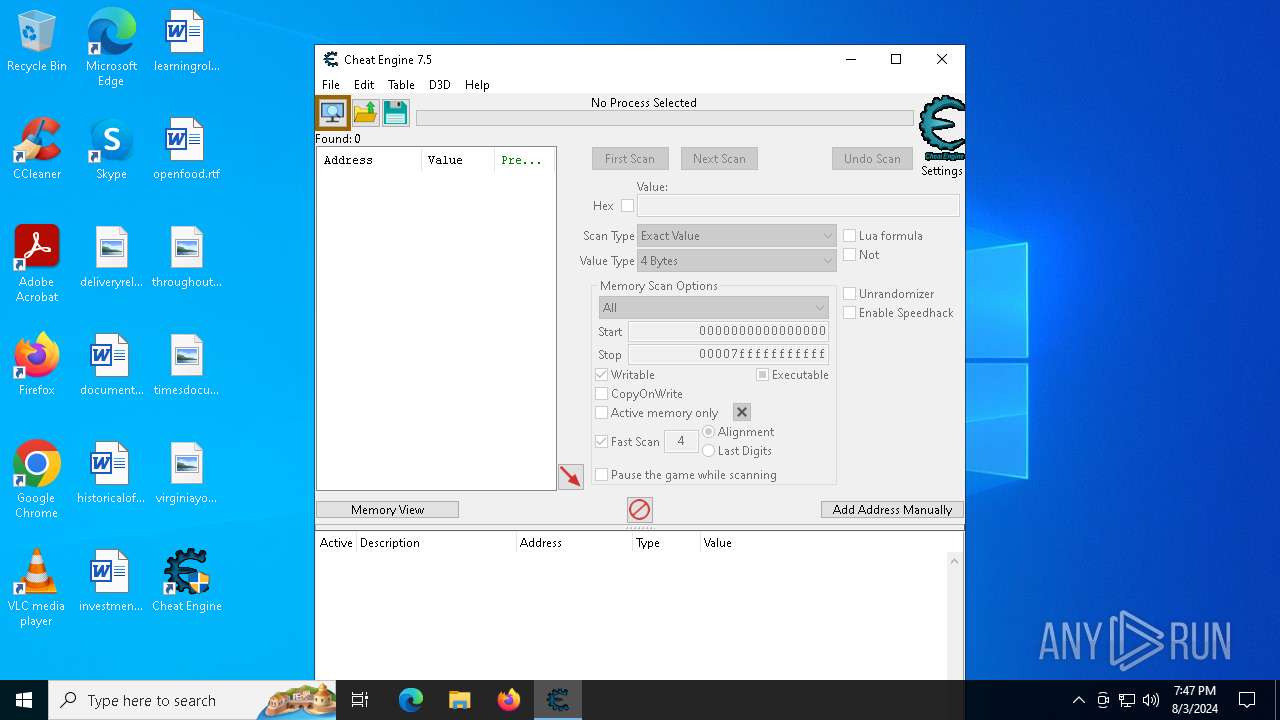Click the Description column header
Image resolution: width=1280 pixels, height=720 pixels.
click(437, 543)
